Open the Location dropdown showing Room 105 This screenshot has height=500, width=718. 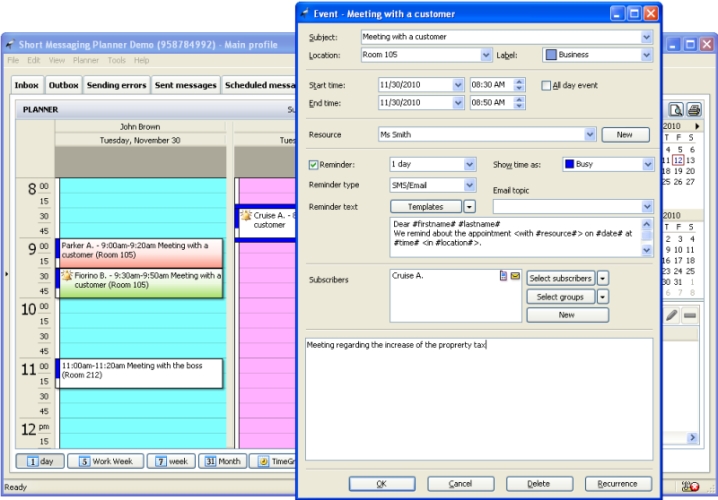pyautogui.click(x=486, y=55)
